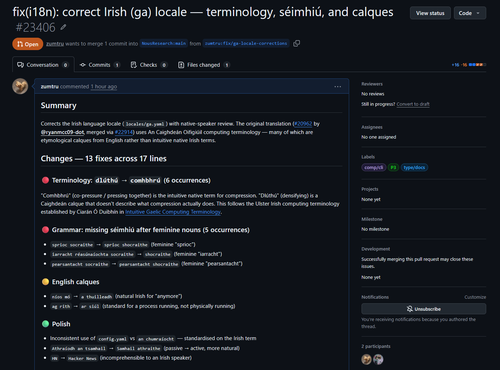
Task: Open the comment options ellipsis menu
Action: pos(338,87)
